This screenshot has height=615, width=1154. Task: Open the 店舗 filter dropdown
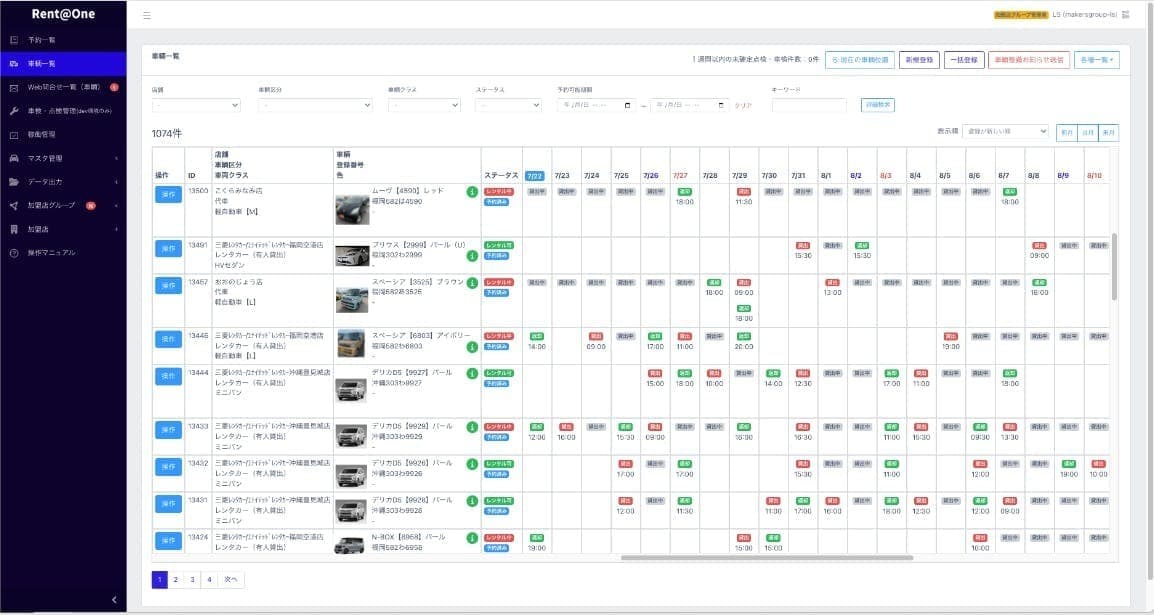click(x=196, y=105)
